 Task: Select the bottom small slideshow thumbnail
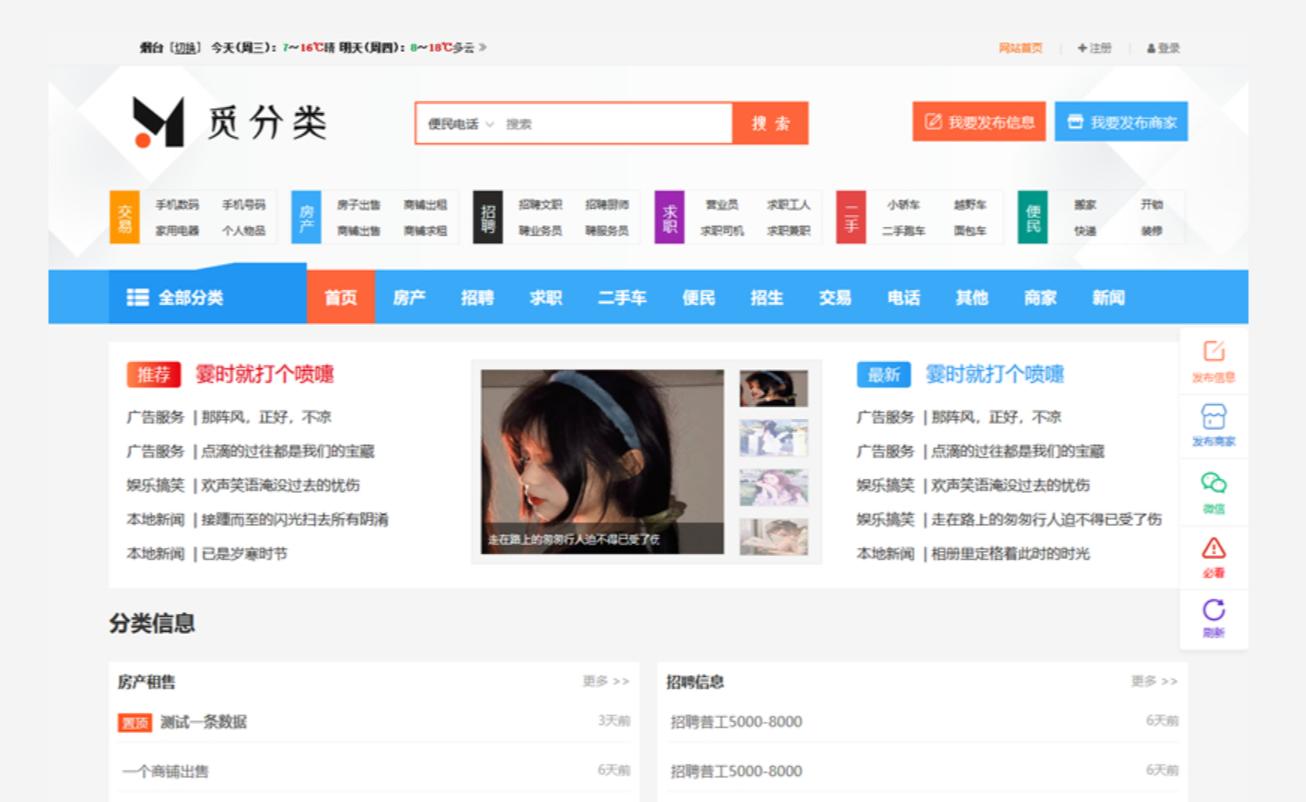point(774,537)
